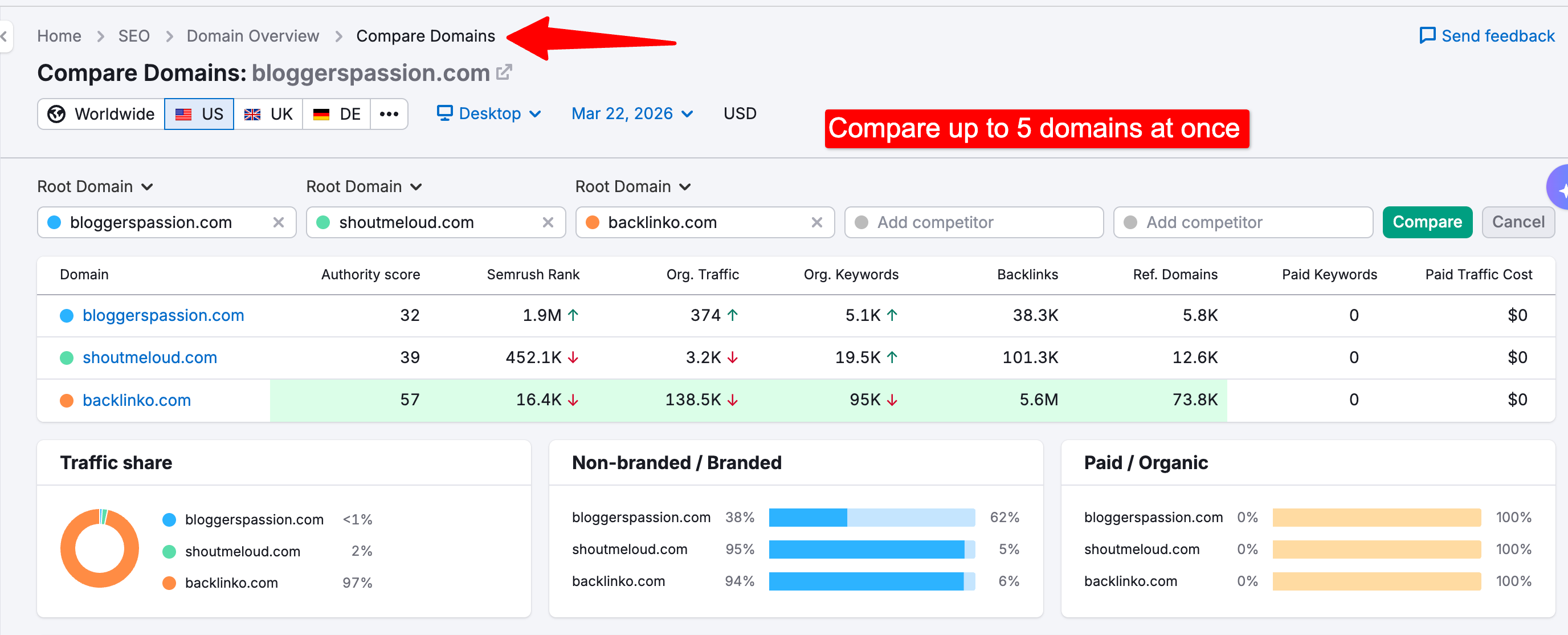Click the Backlinks column header

(x=1027, y=275)
